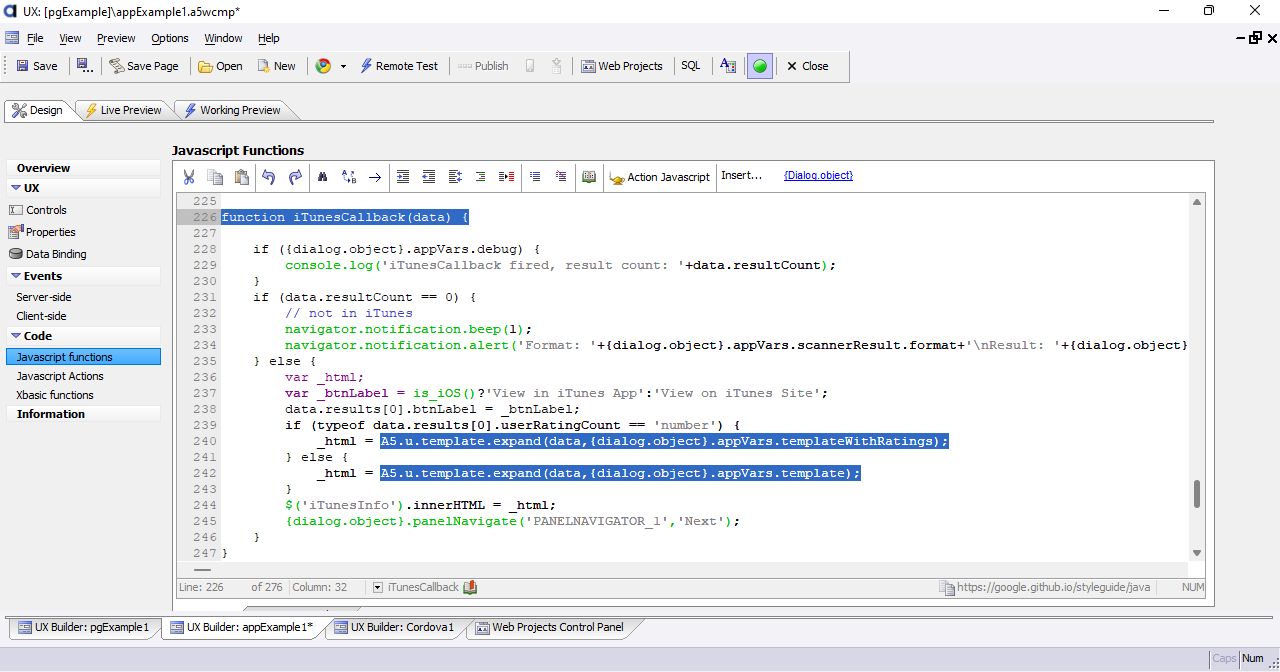Viewport: 1280px width, 672px height.
Task: Click the font/language A icon
Action: pyautogui.click(x=728, y=66)
